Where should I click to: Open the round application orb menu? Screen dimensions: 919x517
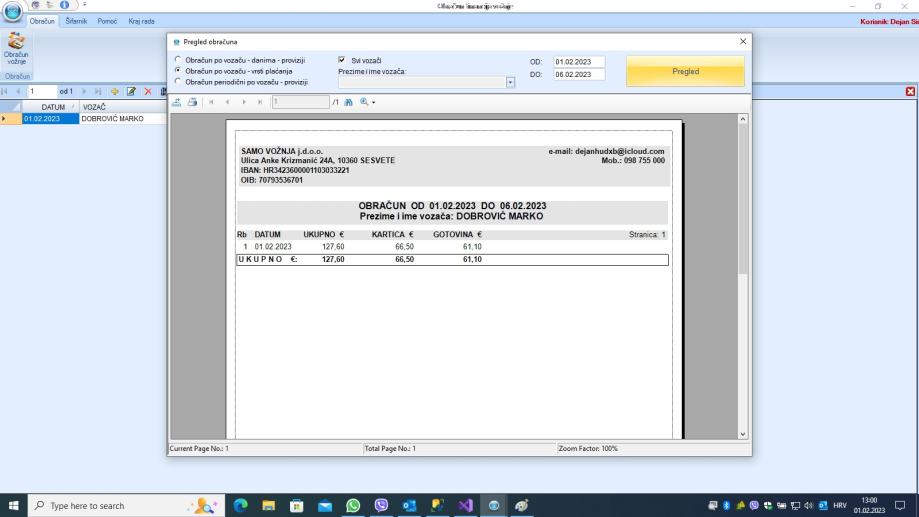pyautogui.click(x=12, y=11)
